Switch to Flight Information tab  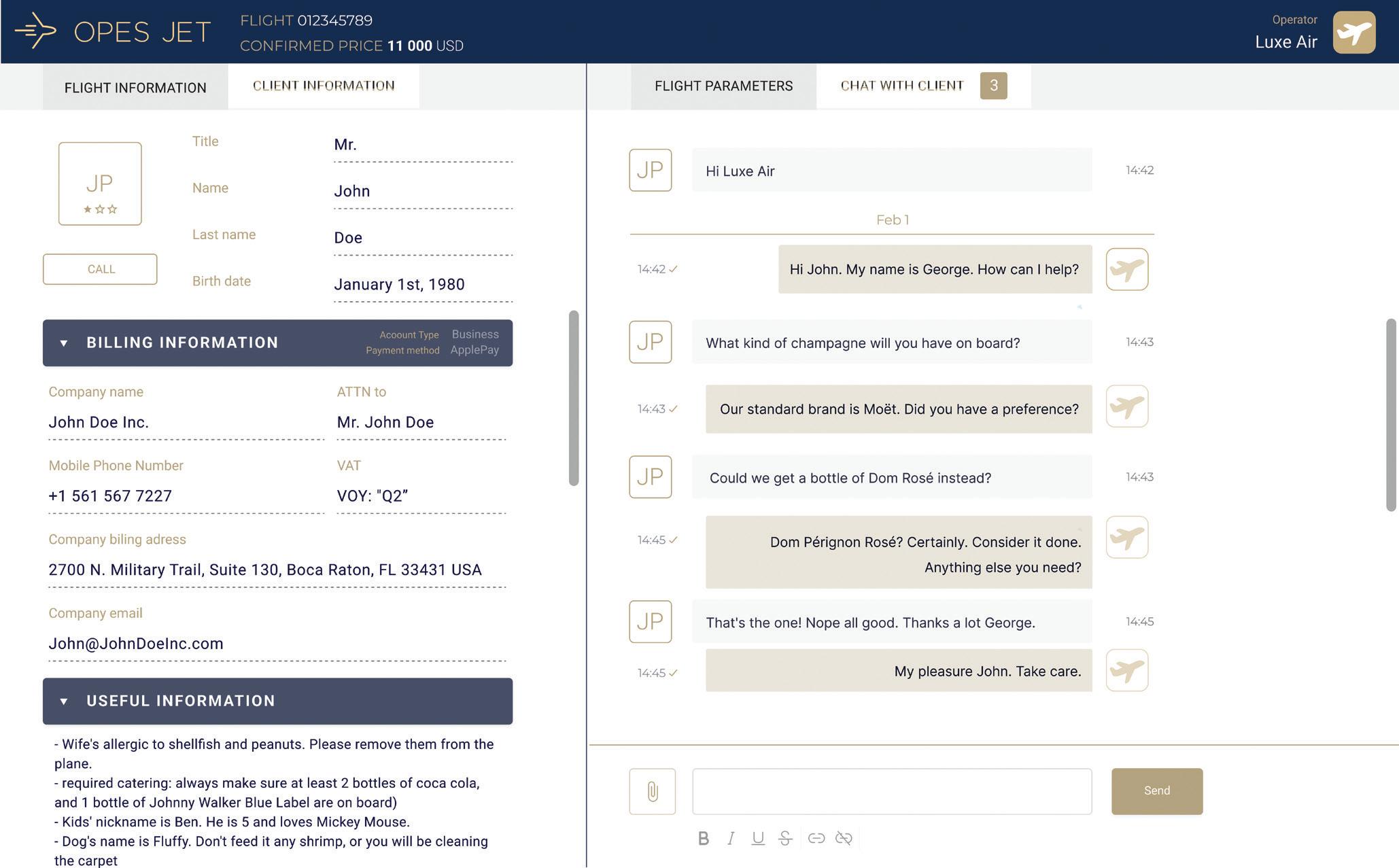pos(135,88)
